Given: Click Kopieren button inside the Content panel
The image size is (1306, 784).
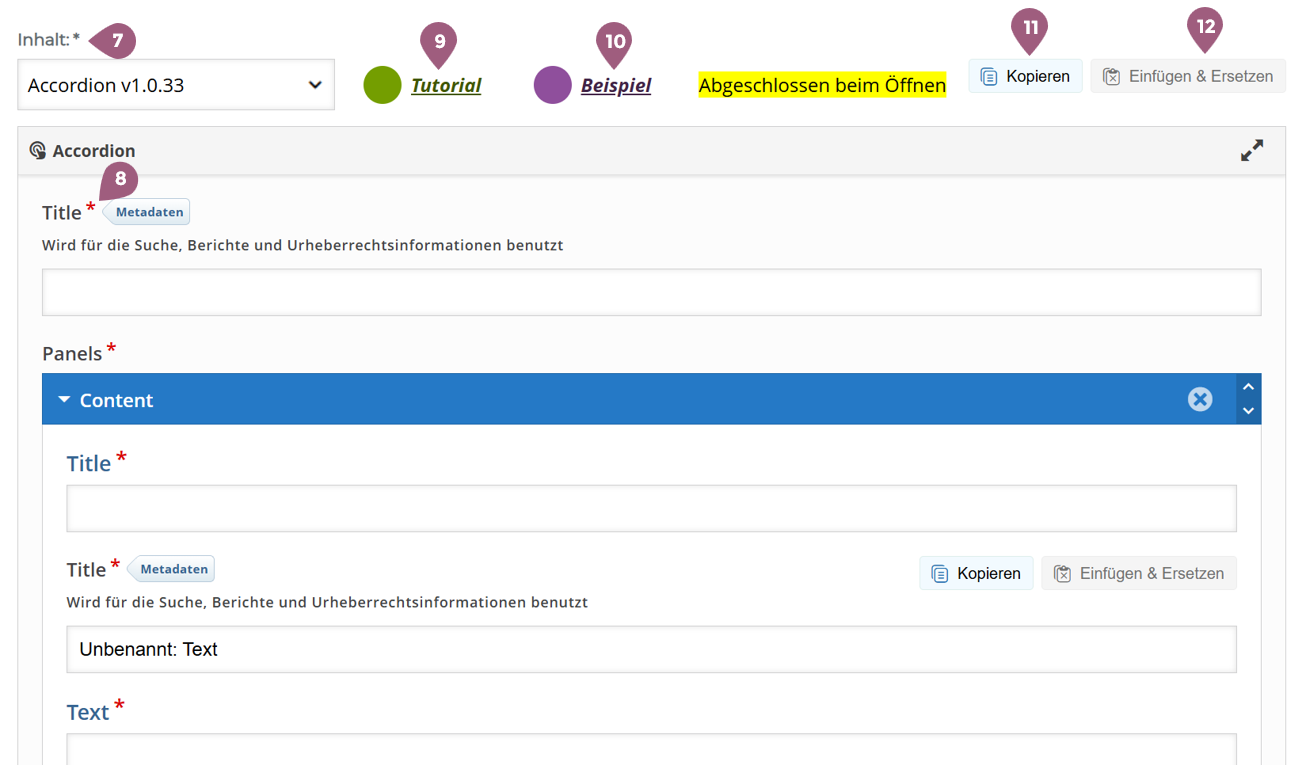Looking at the screenshot, I should click(x=976, y=573).
